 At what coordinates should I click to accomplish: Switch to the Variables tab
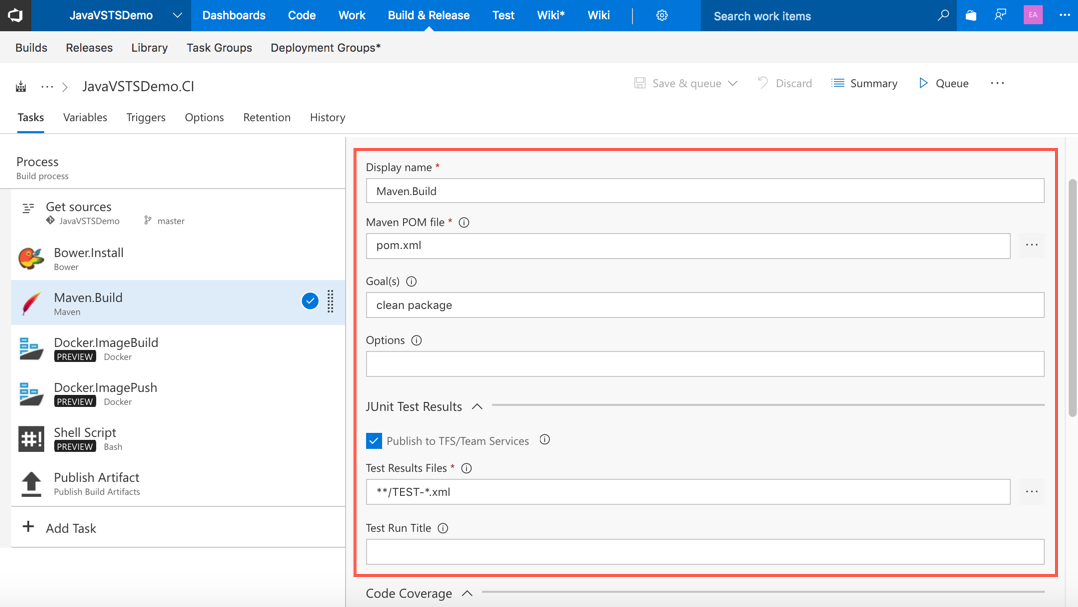pyautogui.click(x=85, y=117)
